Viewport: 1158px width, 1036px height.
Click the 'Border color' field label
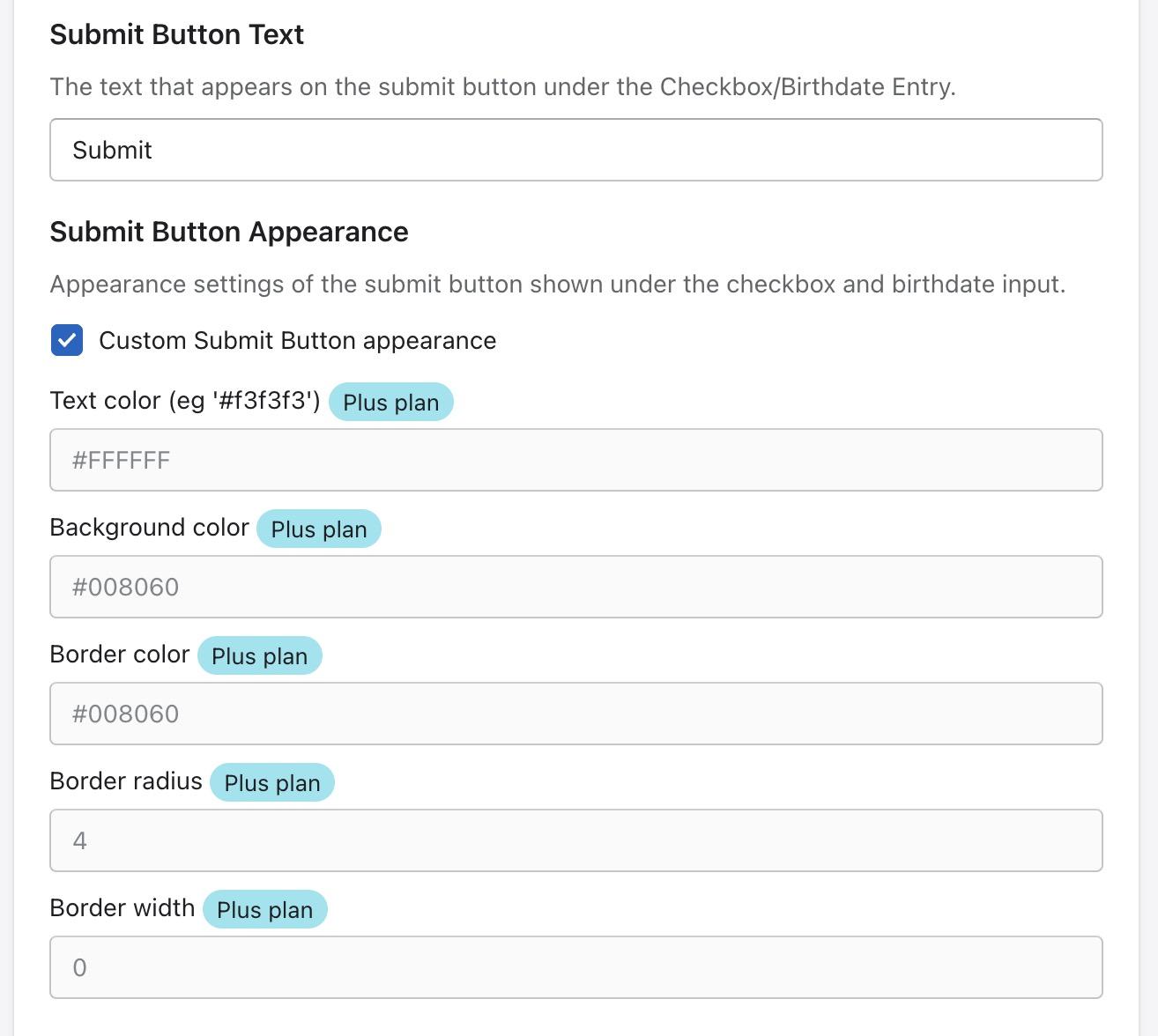click(x=119, y=655)
